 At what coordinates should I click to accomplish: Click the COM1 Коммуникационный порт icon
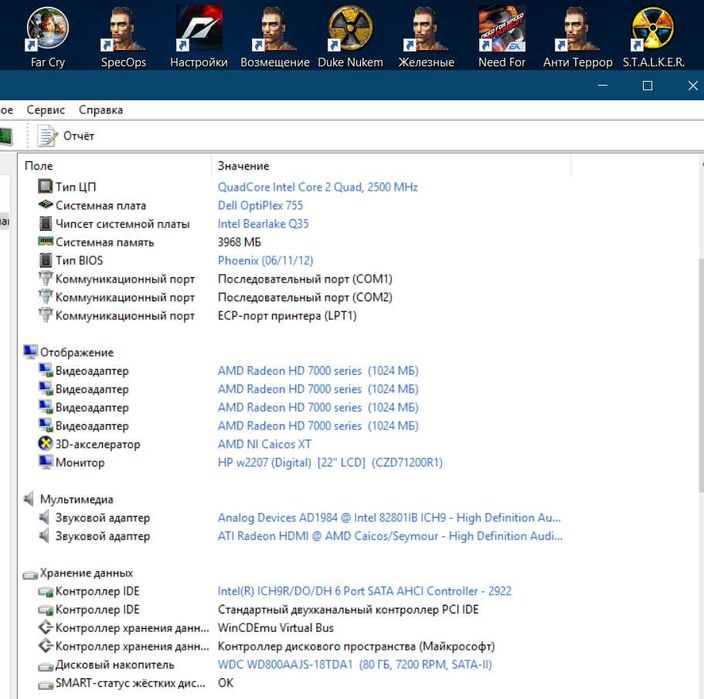click(x=45, y=278)
